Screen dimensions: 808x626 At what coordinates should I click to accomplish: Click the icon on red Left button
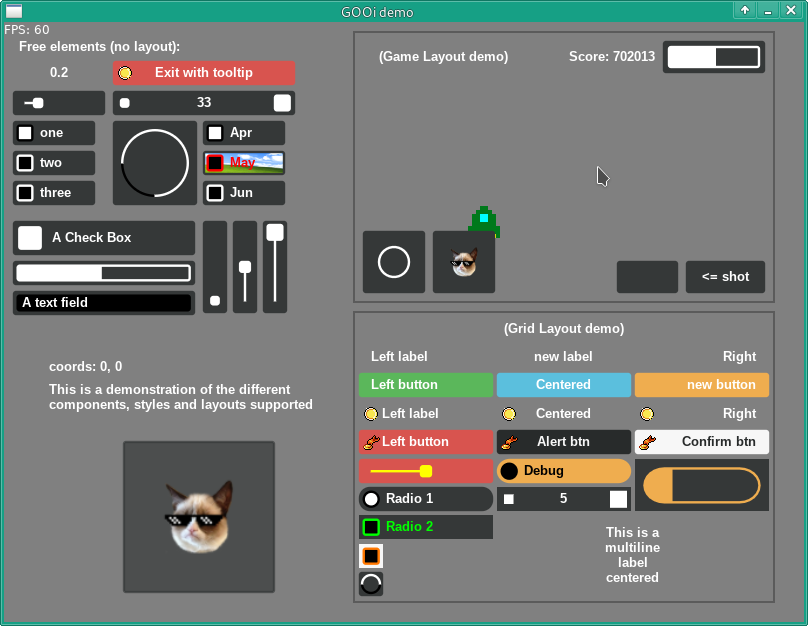tap(371, 442)
